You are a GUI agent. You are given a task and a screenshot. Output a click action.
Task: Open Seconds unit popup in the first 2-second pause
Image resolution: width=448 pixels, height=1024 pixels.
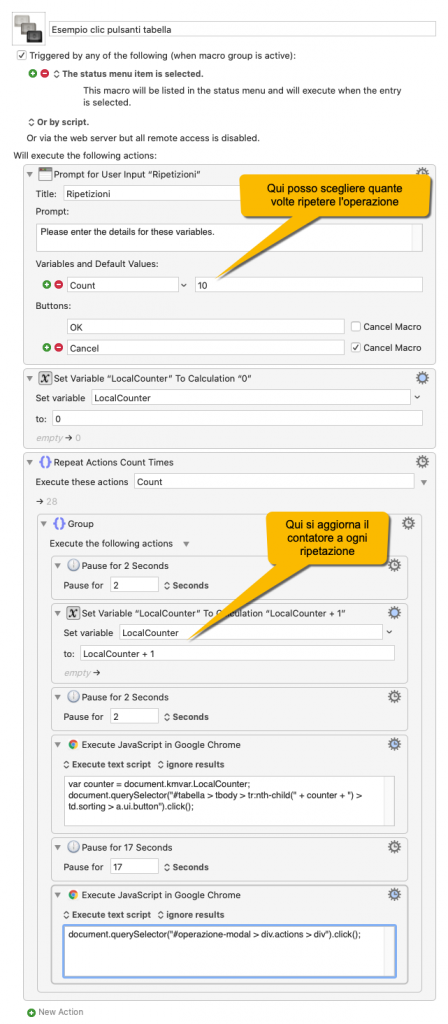[186, 585]
